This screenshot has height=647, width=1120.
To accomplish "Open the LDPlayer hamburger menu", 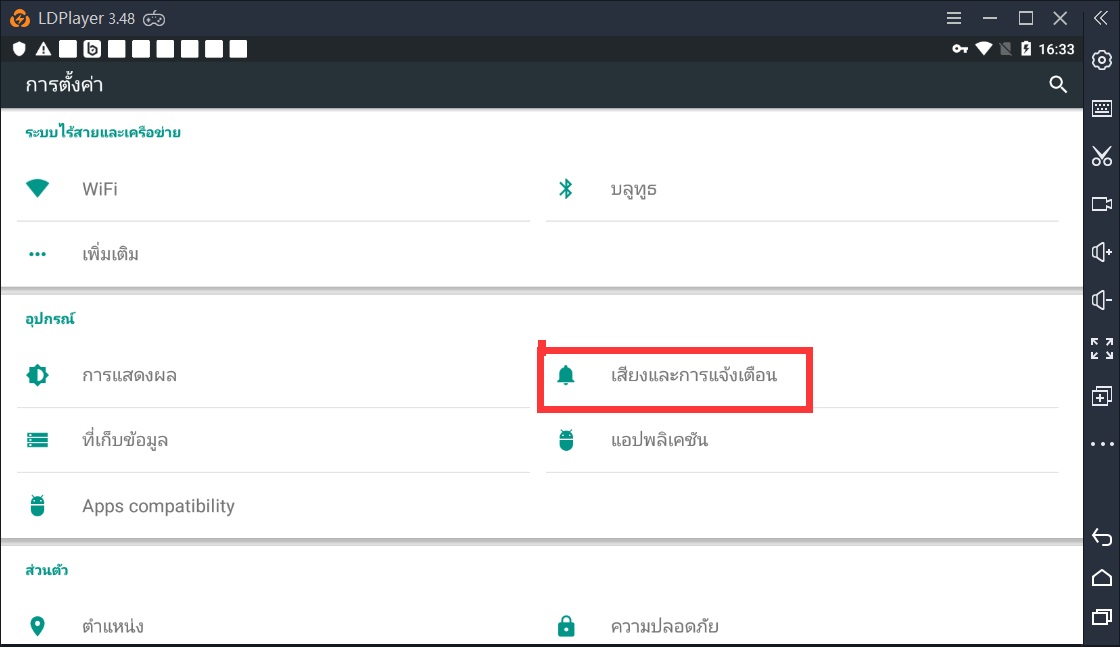I will [954, 18].
